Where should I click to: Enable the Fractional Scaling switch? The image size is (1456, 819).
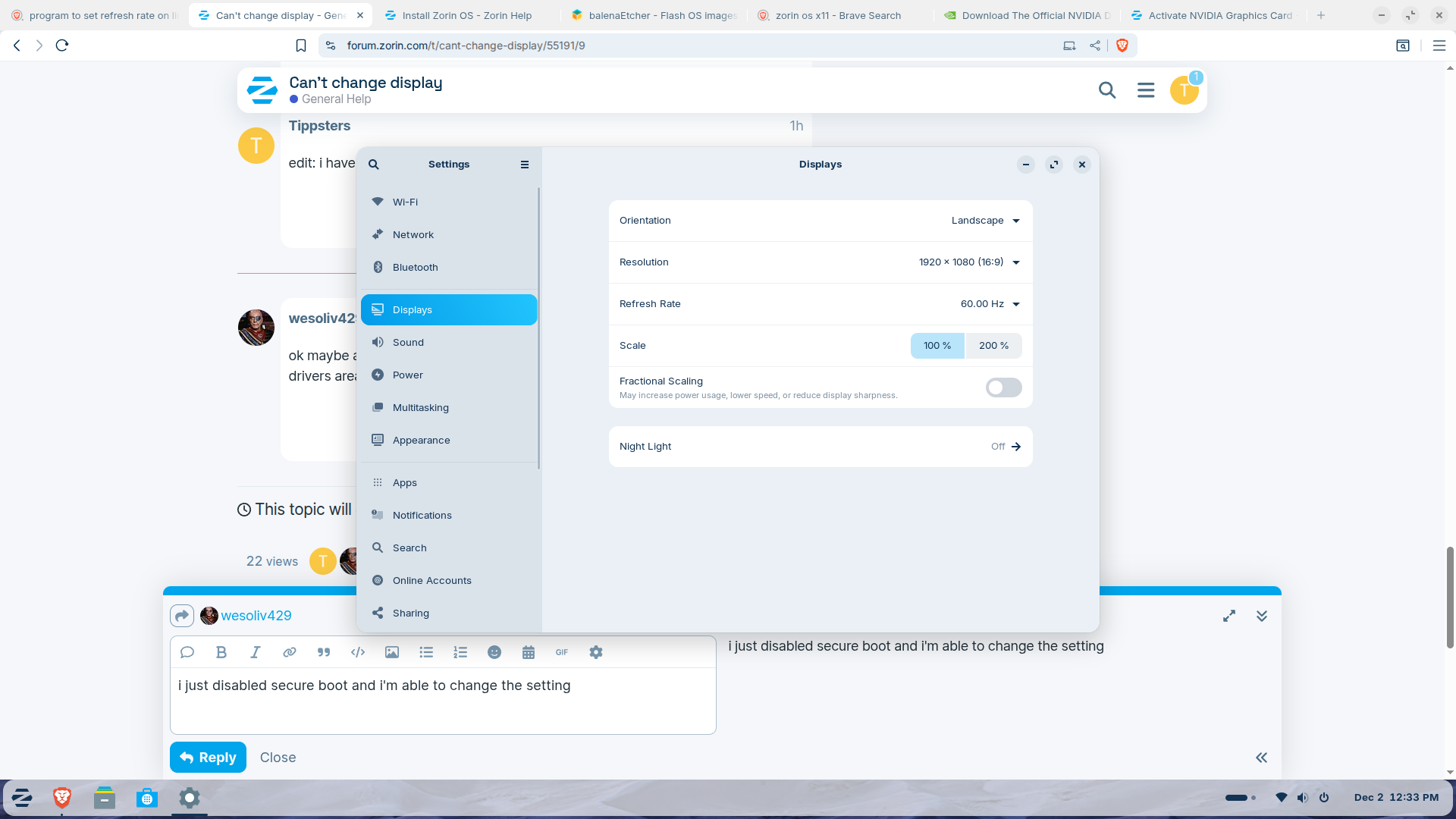[1003, 388]
